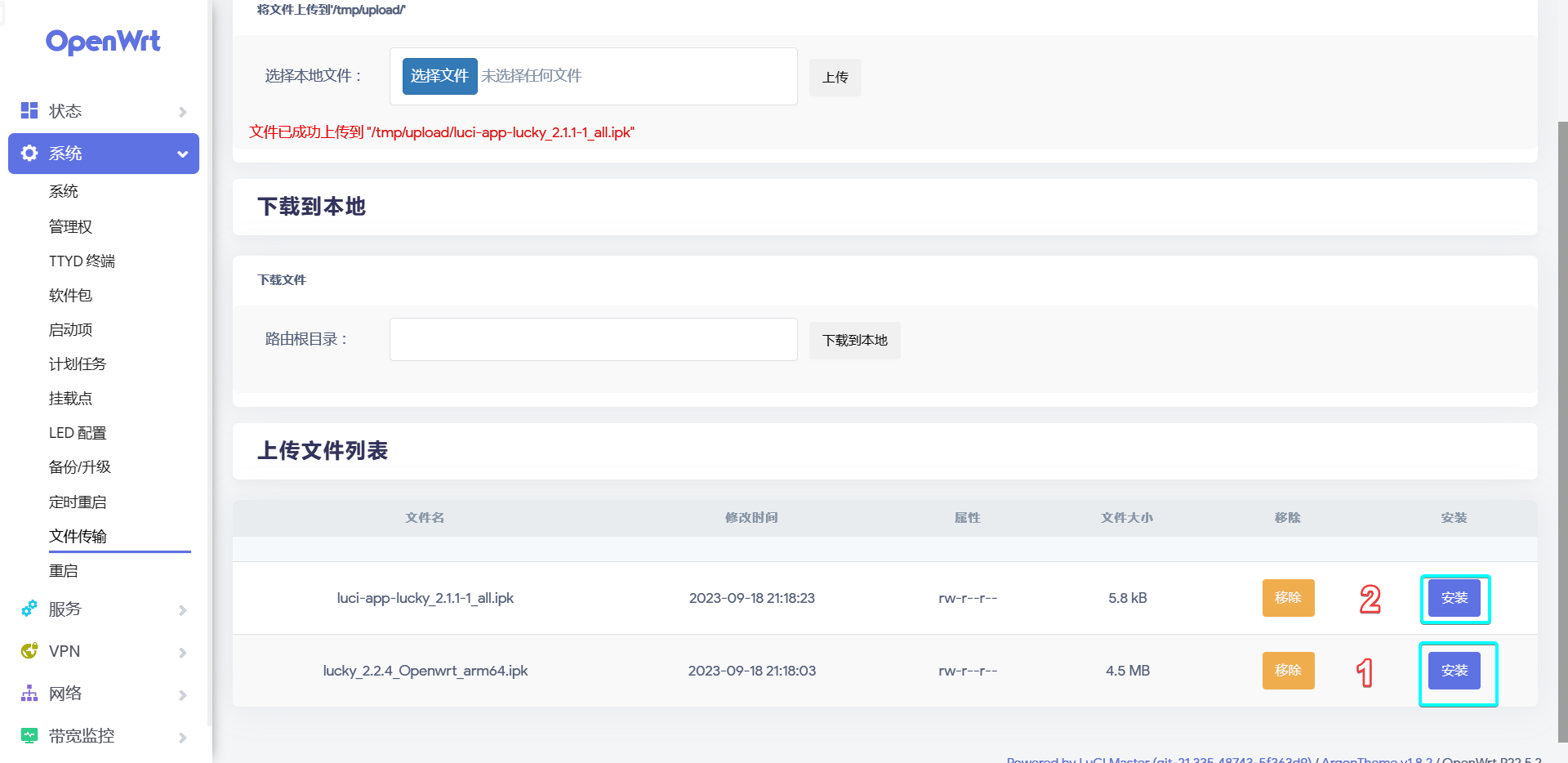
Task: Click timestamp 2023-09-18 21:18:03
Action: (751, 671)
